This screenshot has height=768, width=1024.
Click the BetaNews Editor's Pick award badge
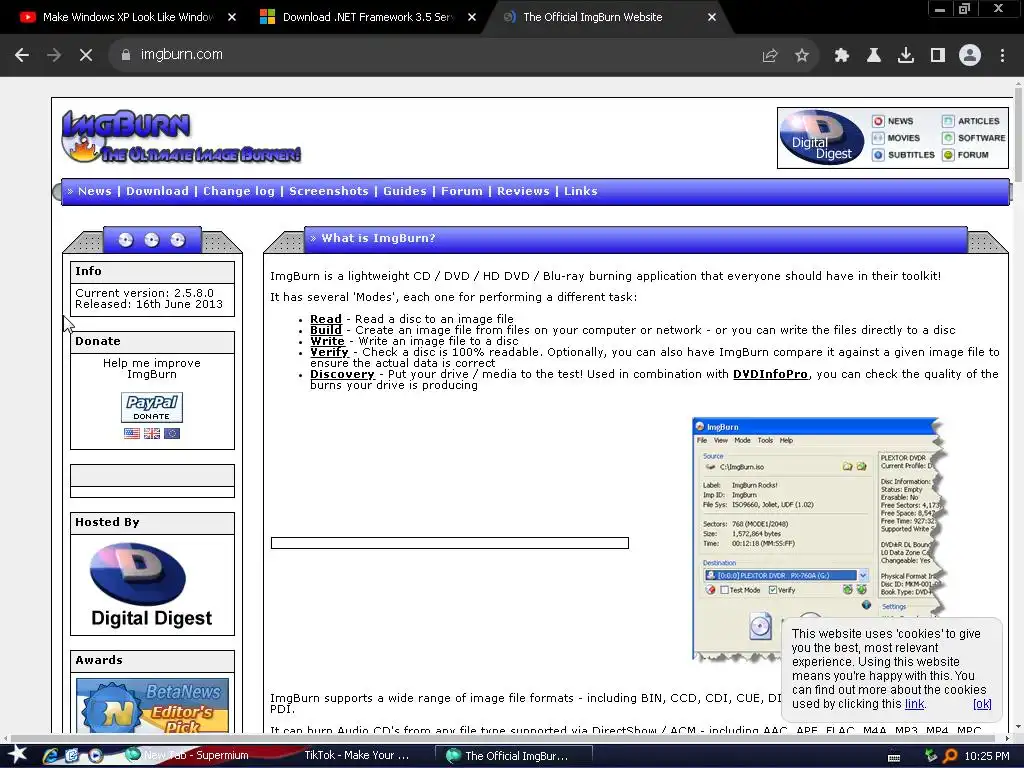pos(152,705)
